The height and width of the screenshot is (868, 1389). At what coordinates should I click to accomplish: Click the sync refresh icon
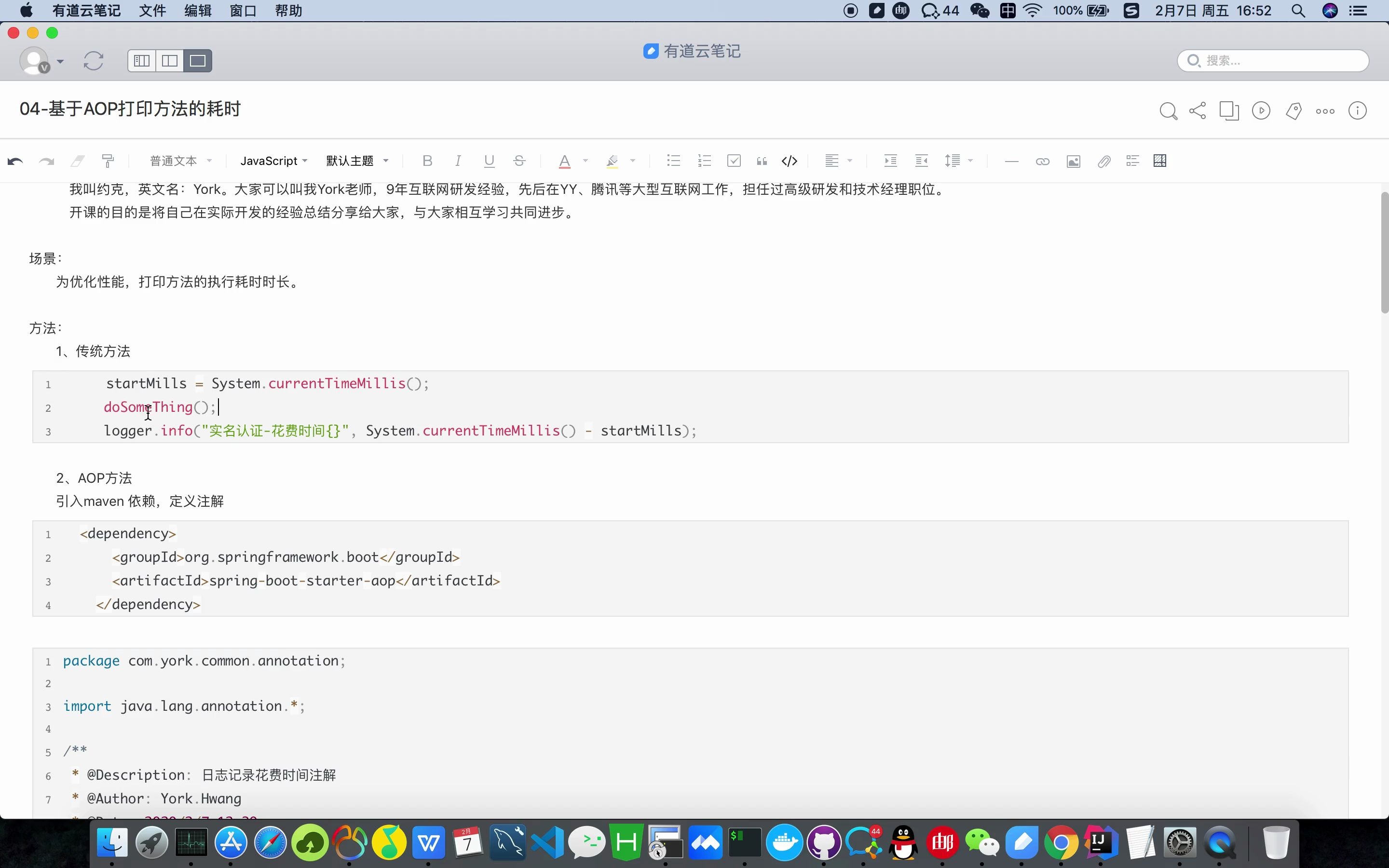click(94, 61)
